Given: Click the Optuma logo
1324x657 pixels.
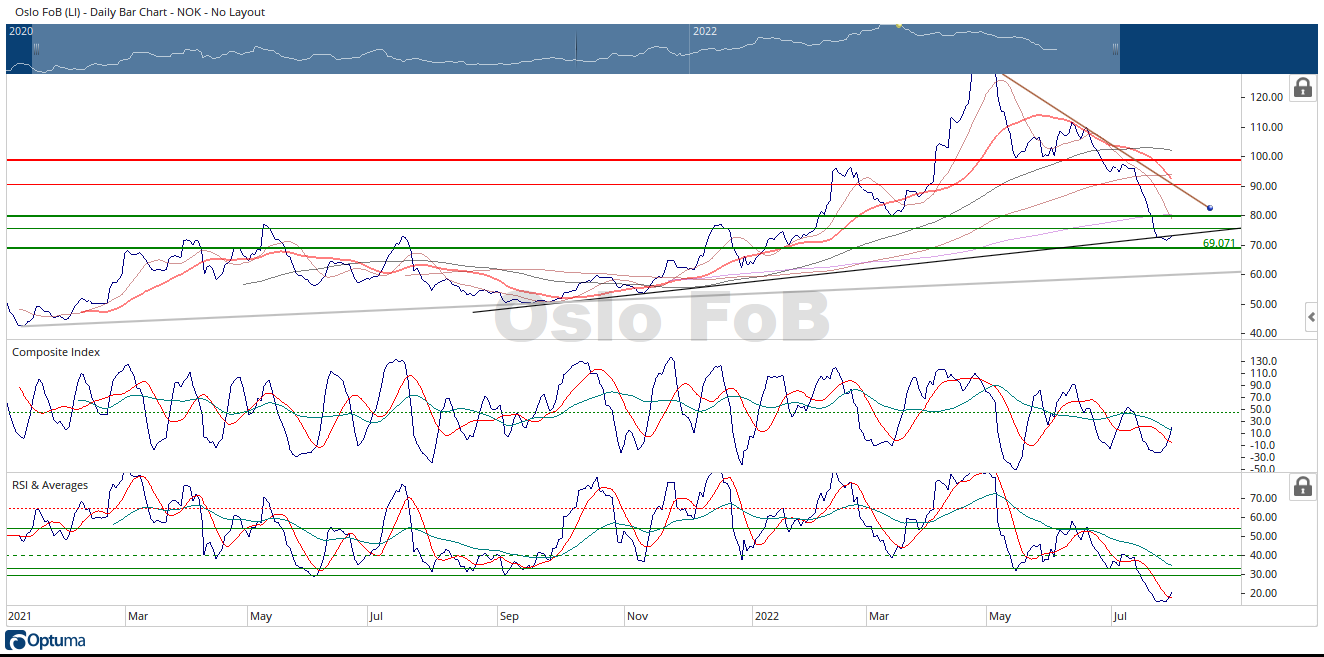Looking at the screenshot, I should tap(46, 640).
